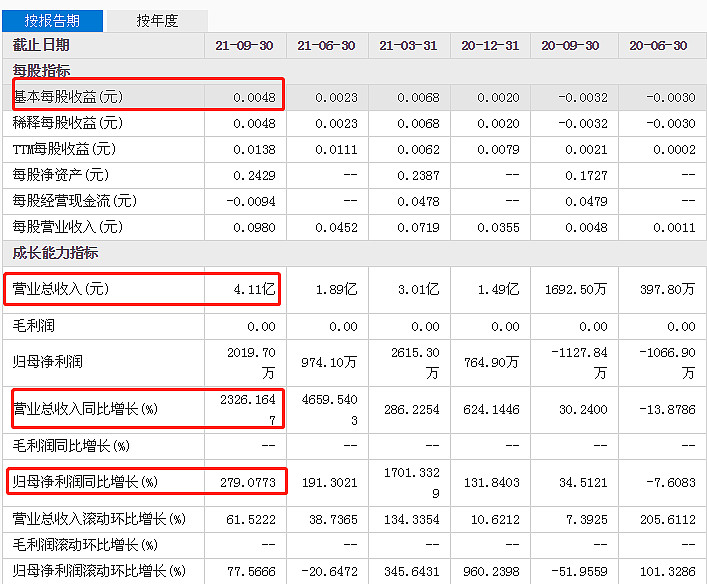Click the 2615.30万 net profit value
Image resolution: width=707 pixels, height=584 pixels.
(415, 363)
